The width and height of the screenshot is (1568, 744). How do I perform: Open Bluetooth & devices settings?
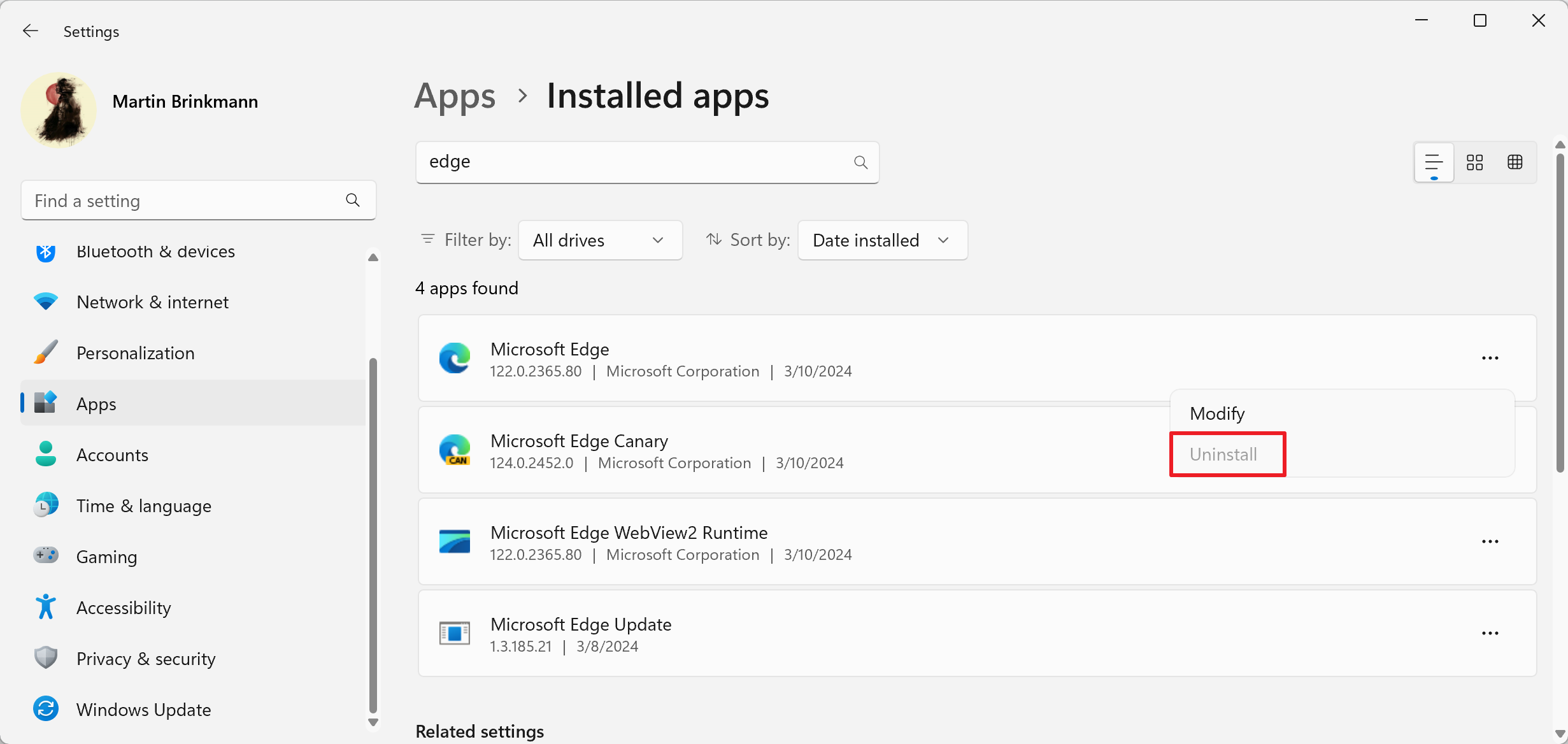(x=193, y=252)
